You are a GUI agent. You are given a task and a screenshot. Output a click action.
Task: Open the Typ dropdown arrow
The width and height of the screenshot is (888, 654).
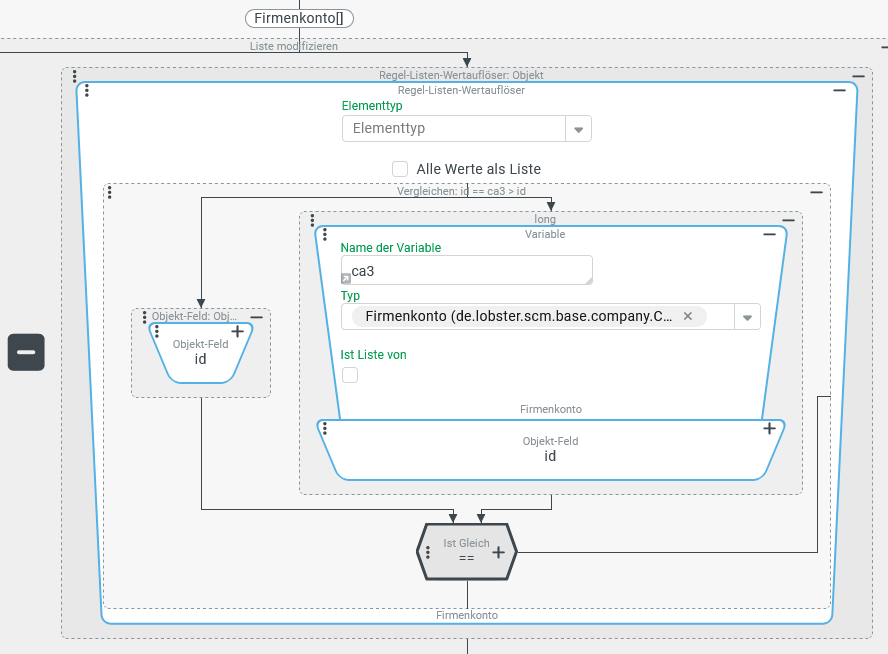[x=747, y=317]
